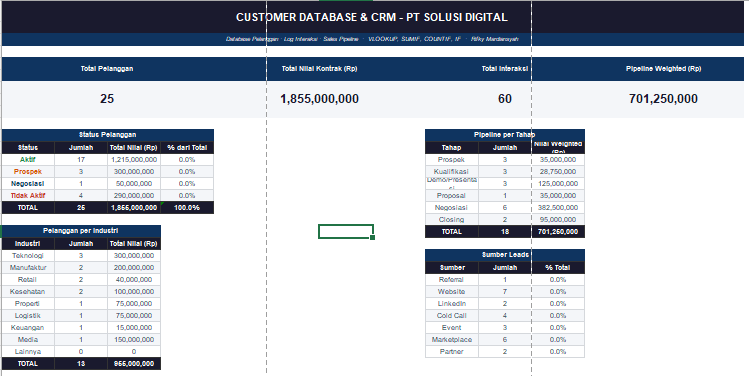Click the Demo/Presentasi pipeline stage cell

tap(451, 183)
